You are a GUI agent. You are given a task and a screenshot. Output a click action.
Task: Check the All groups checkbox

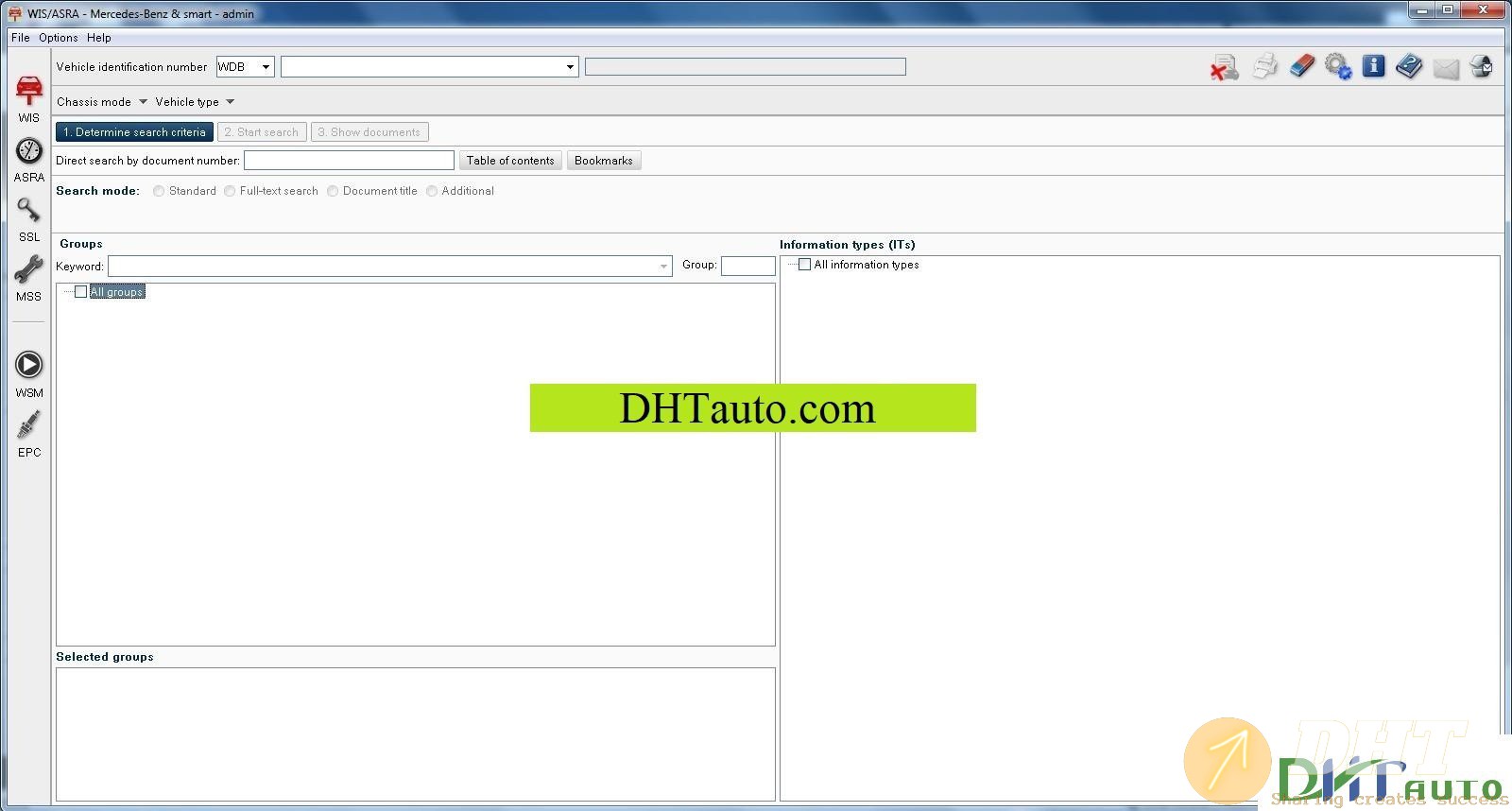tap(80, 291)
